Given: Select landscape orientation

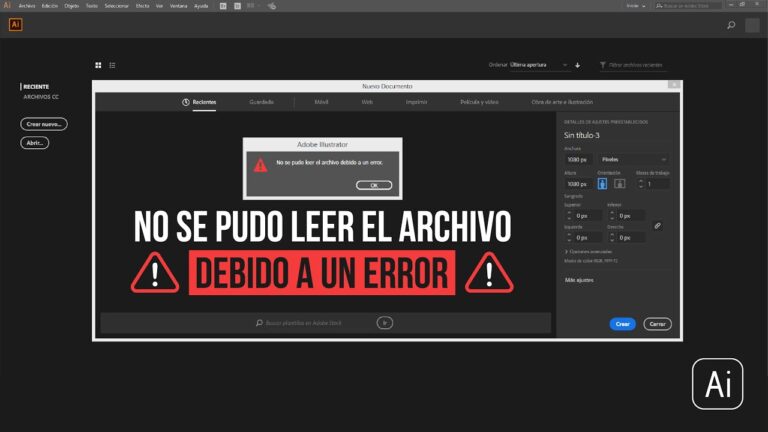Looking at the screenshot, I should (620, 184).
